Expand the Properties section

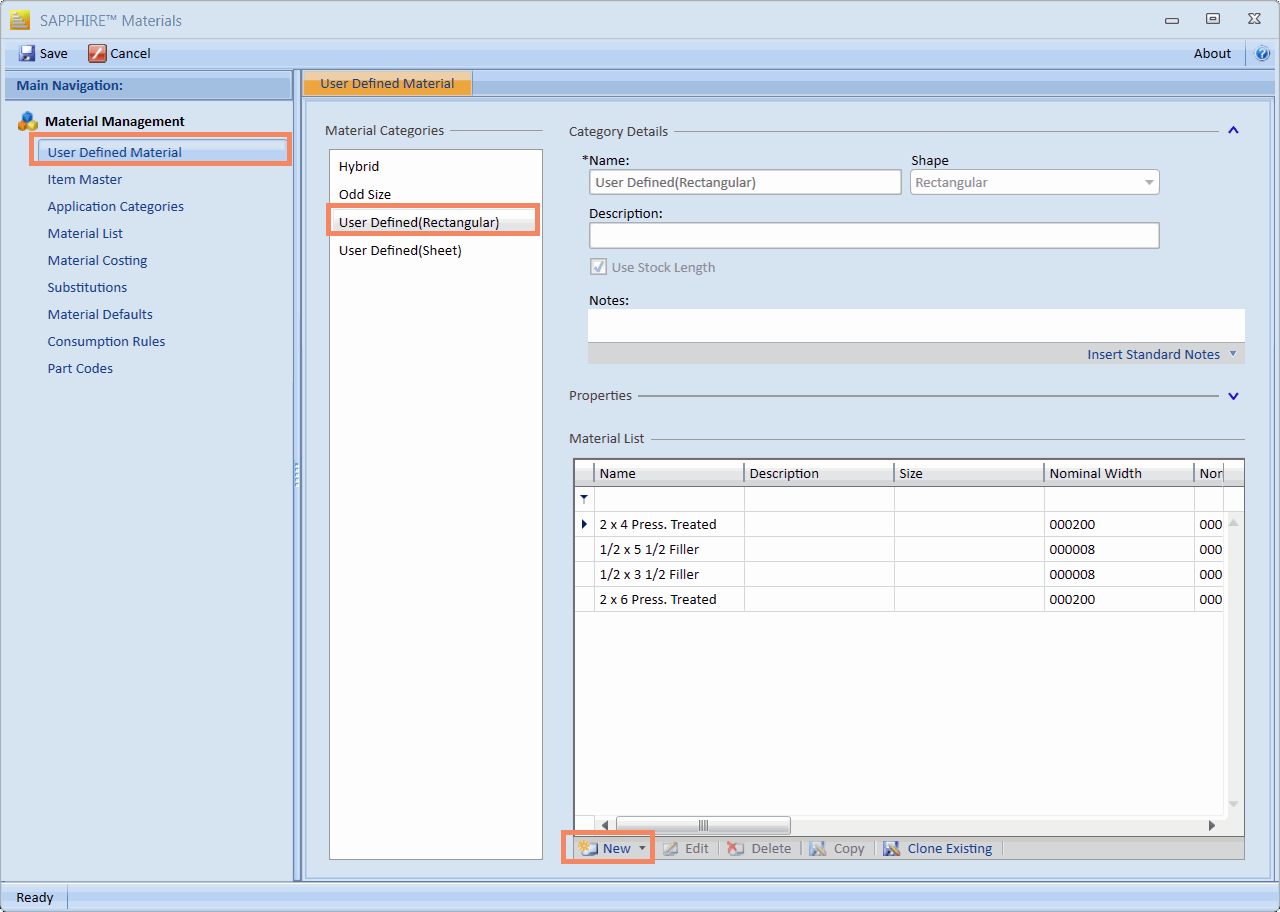[x=1233, y=396]
